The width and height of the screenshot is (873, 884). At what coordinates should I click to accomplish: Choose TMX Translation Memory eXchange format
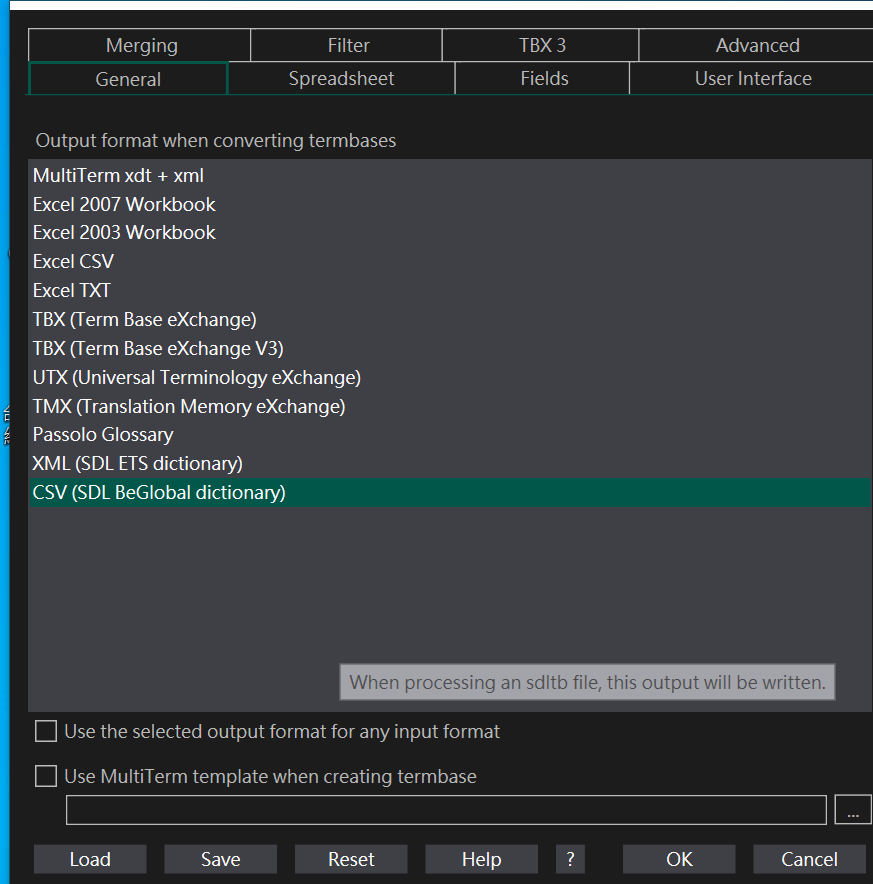tap(188, 406)
